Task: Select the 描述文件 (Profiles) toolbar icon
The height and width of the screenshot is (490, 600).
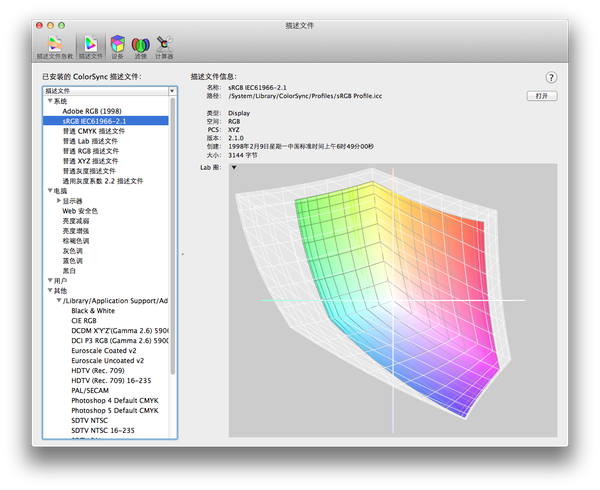Action: [x=92, y=43]
